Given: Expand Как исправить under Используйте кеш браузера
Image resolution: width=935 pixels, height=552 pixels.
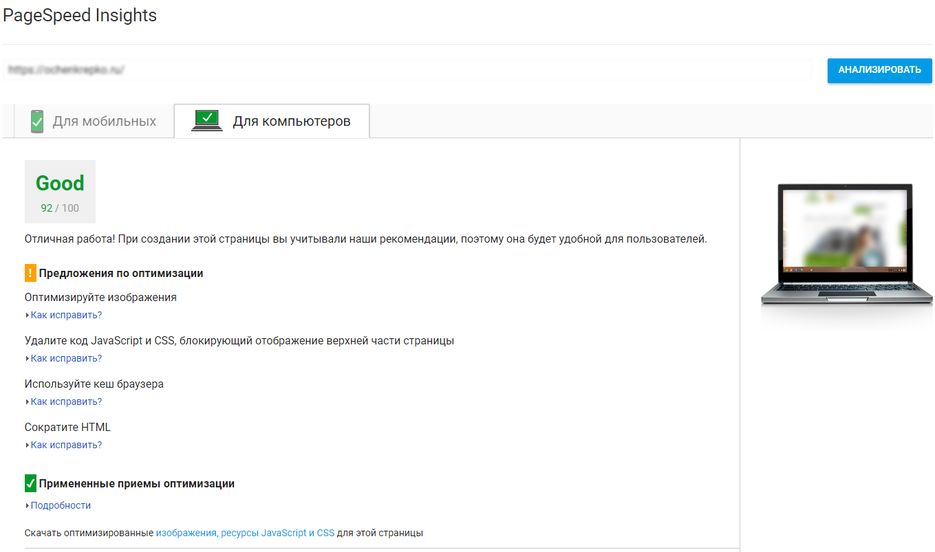Looking at the screenshot, I should coord(66,402).
